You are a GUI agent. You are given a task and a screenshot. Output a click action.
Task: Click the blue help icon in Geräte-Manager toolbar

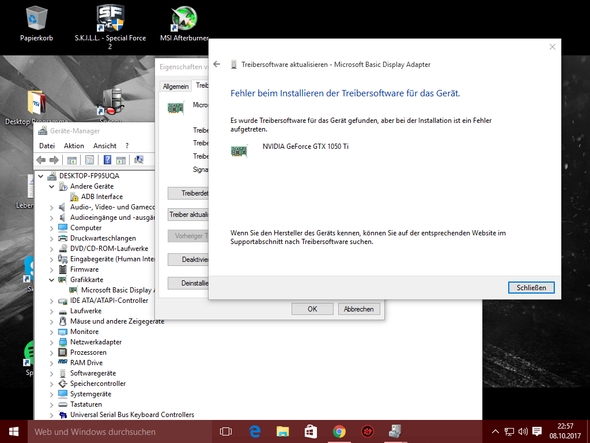(x=107, y=160)
